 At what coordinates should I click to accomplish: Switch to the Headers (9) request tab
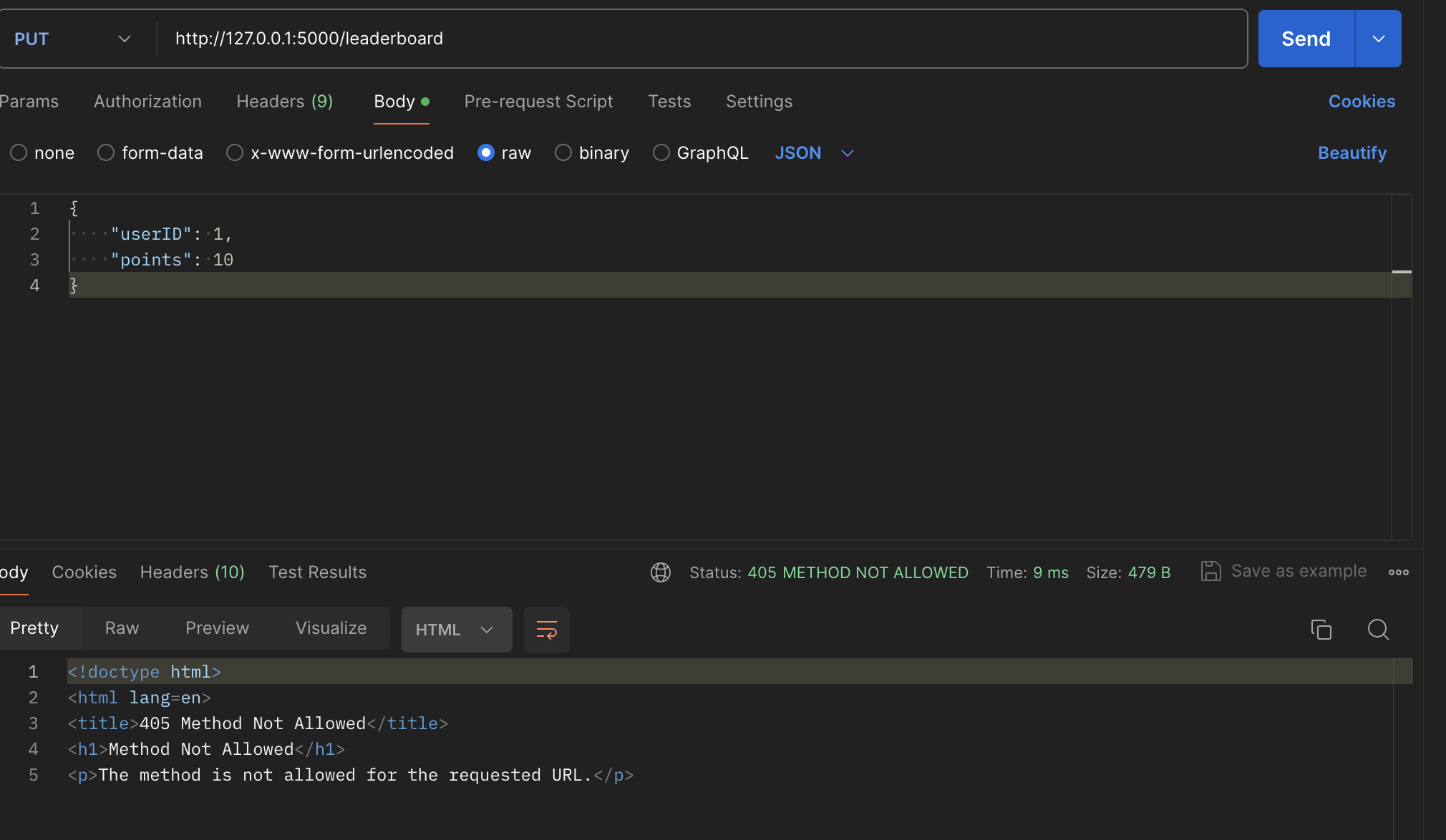pos(284,102)
